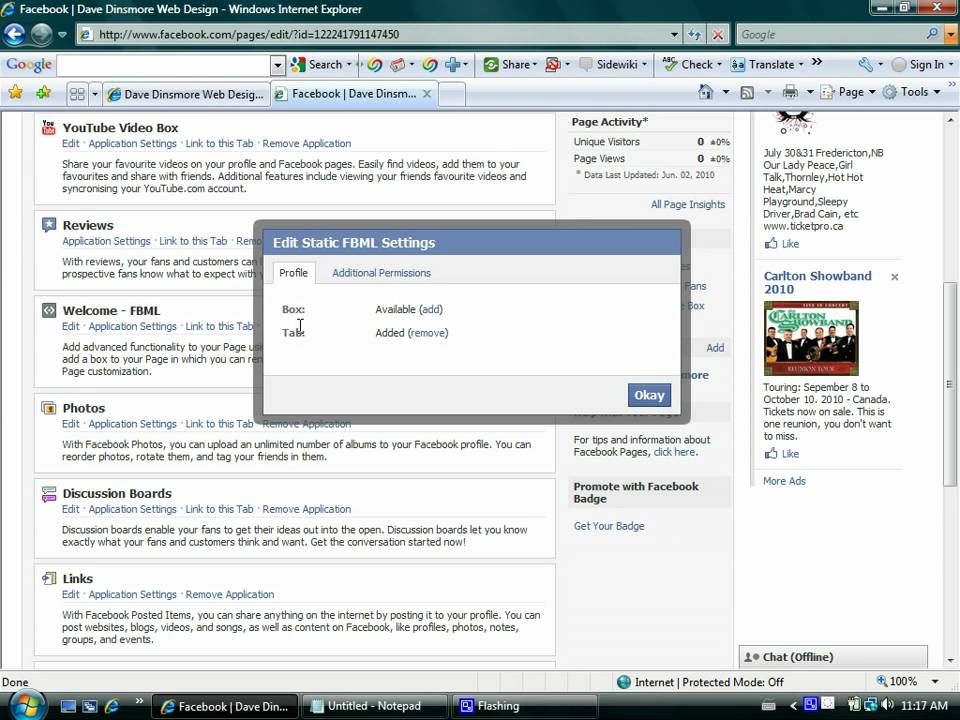Click the thumbs-up Like icon under Carlton Showband ad
Viewport: 960px width, 720px height.
(771, 453)
